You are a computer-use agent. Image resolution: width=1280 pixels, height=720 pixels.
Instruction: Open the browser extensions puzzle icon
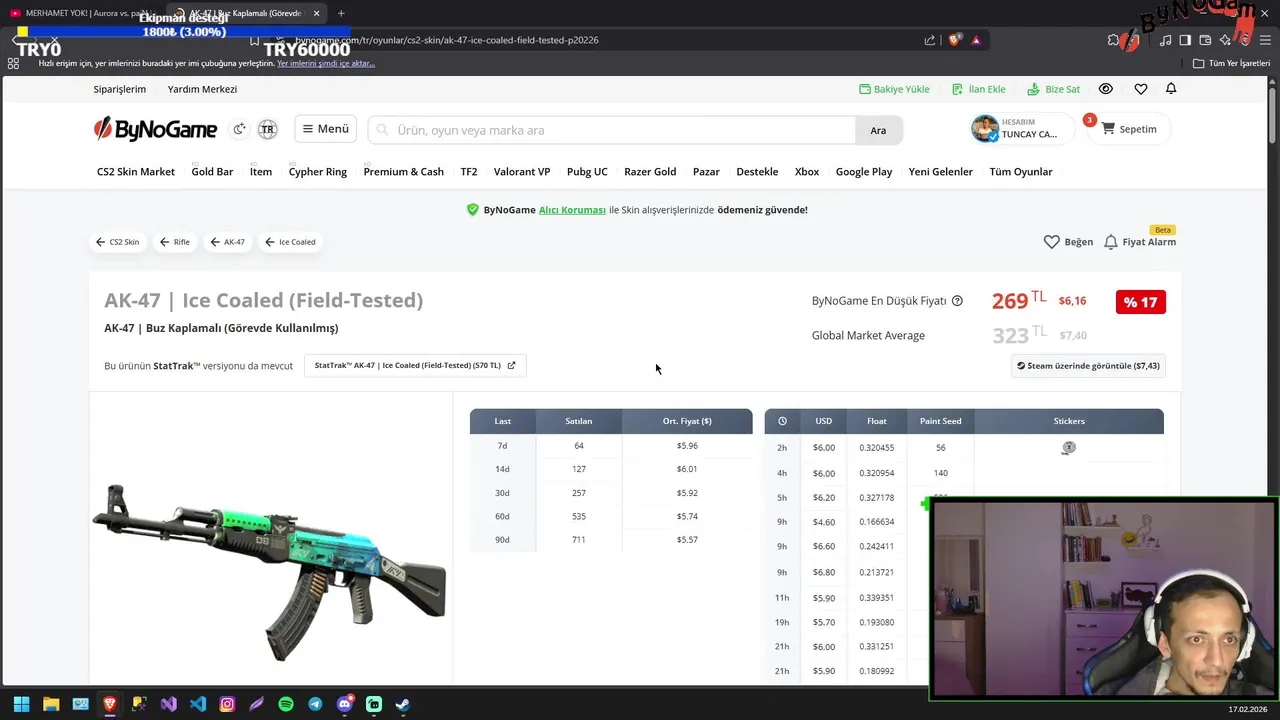[1113, 40]
